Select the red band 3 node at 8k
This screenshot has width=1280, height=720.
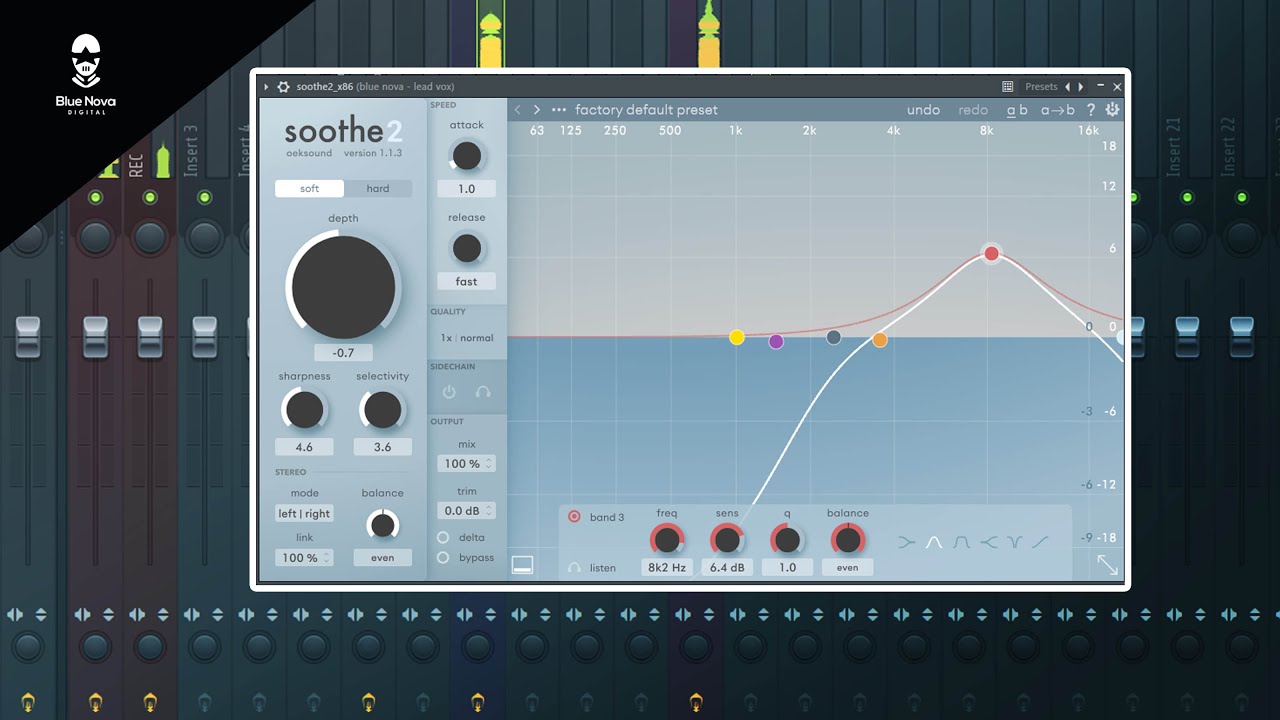(x=991, y=253)
